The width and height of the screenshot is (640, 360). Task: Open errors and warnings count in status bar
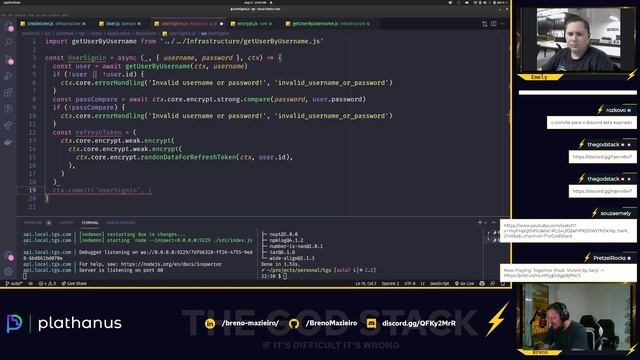tap(47, 283)
